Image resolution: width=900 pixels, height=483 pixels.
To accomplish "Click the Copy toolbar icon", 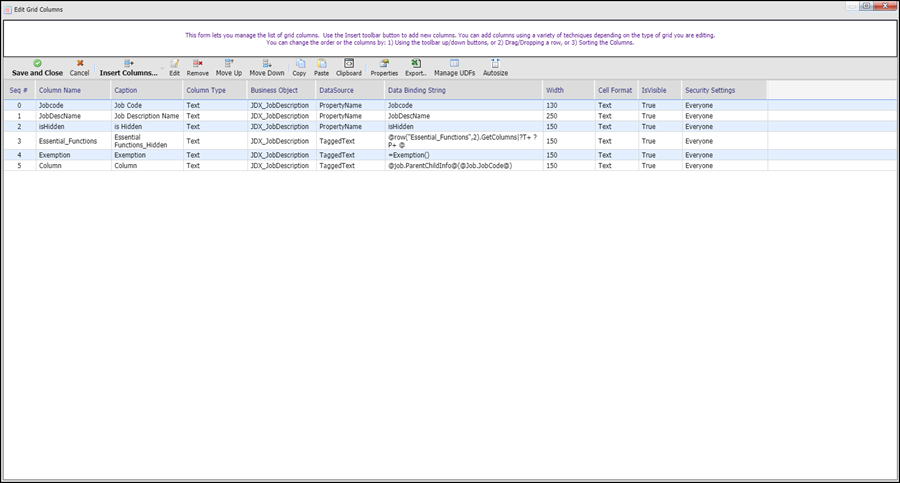I will coord(299,68).
